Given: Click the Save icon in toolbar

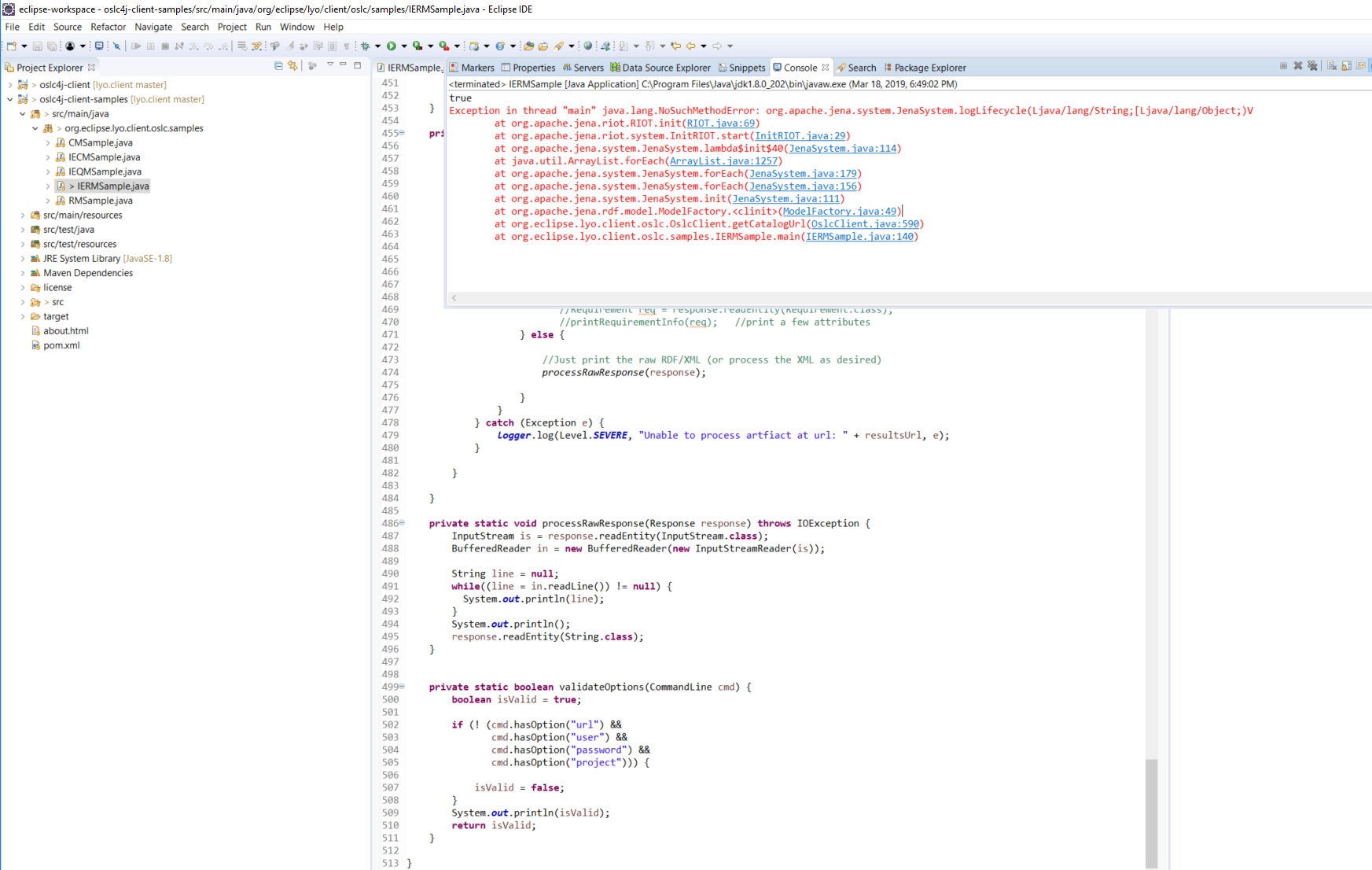Looking at the screenshot, I should coord(37,46).
